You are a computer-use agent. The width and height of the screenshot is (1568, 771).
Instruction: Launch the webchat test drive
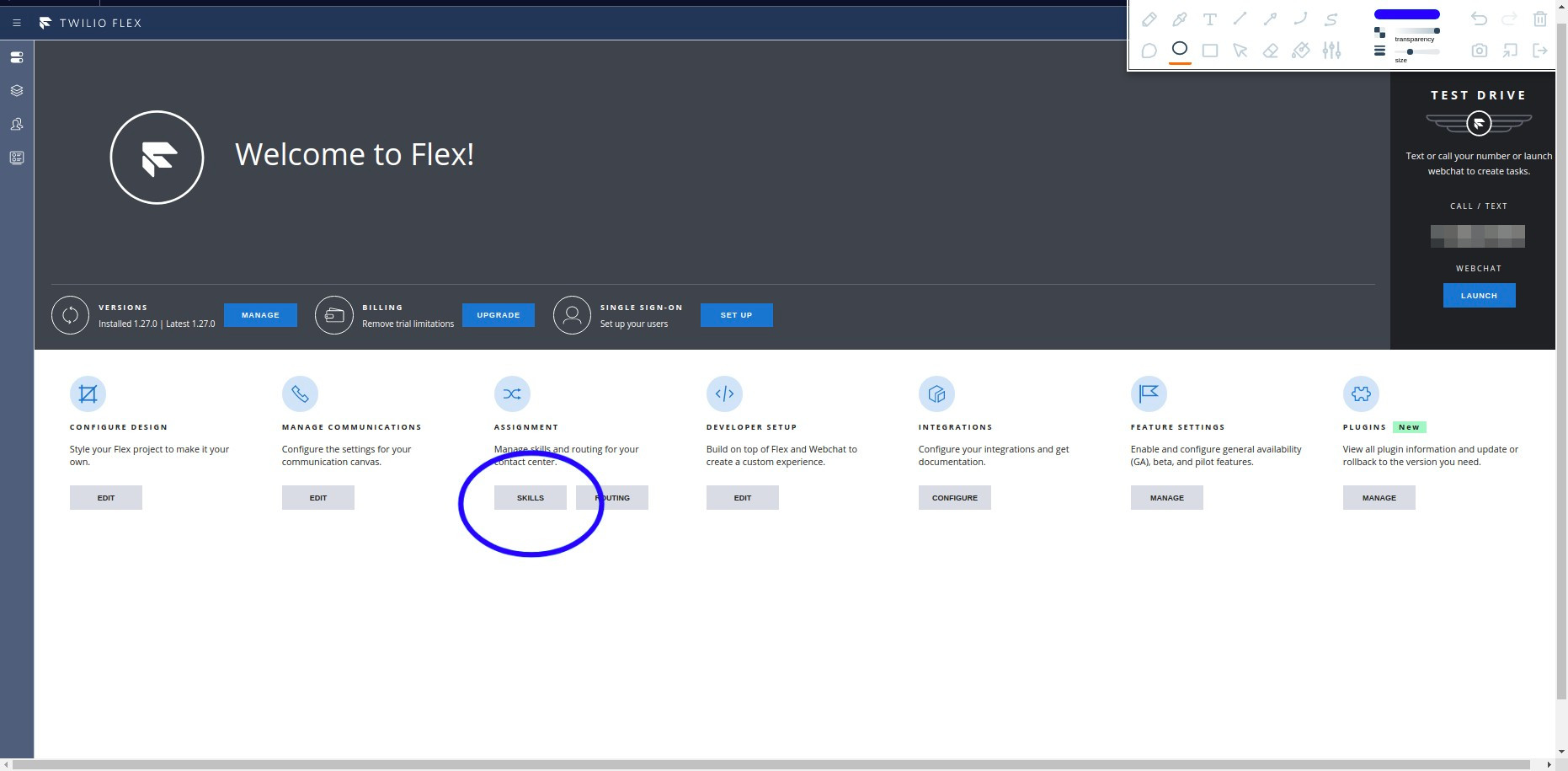coord(1480,295)
